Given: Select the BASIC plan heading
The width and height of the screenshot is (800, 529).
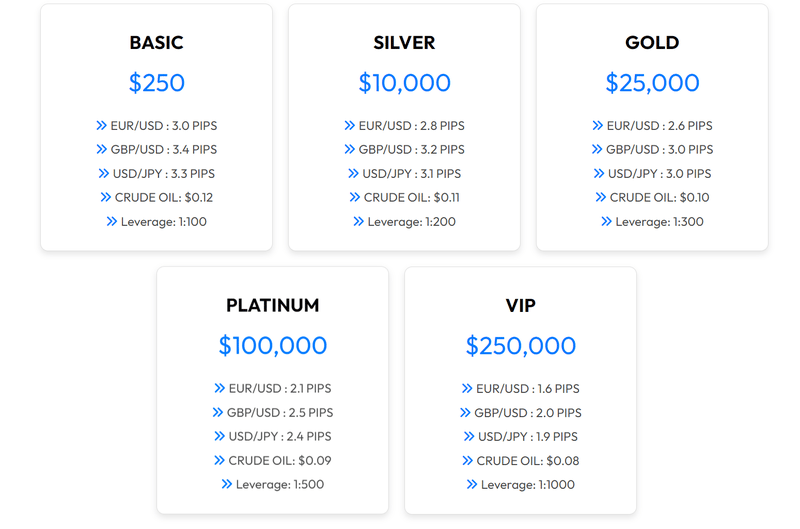Looking at the screenshot, I should coord(156,43).
